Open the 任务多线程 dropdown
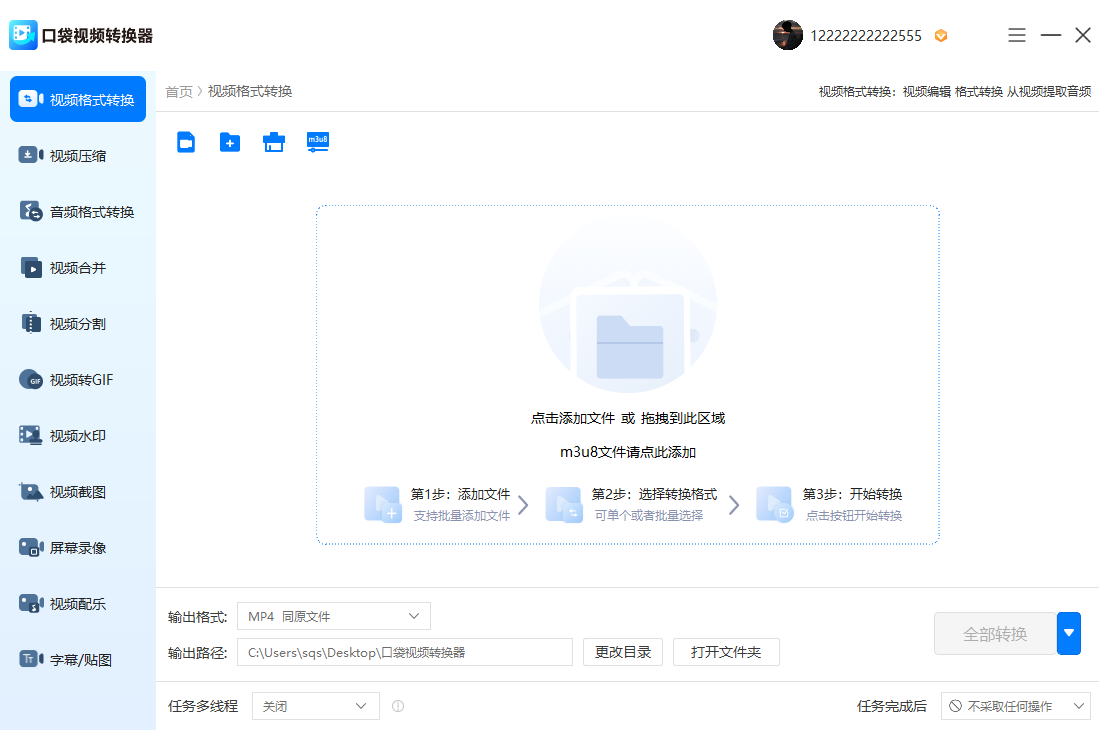 point(315,705)
